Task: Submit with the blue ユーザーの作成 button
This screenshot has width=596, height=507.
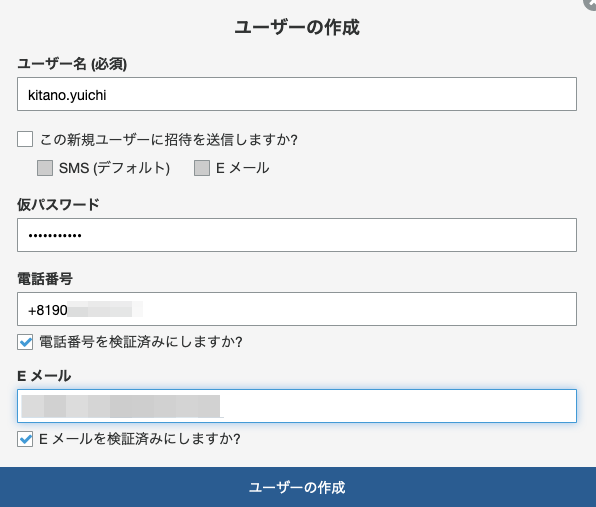Action: pyautogui.click(x=298, y=487)
